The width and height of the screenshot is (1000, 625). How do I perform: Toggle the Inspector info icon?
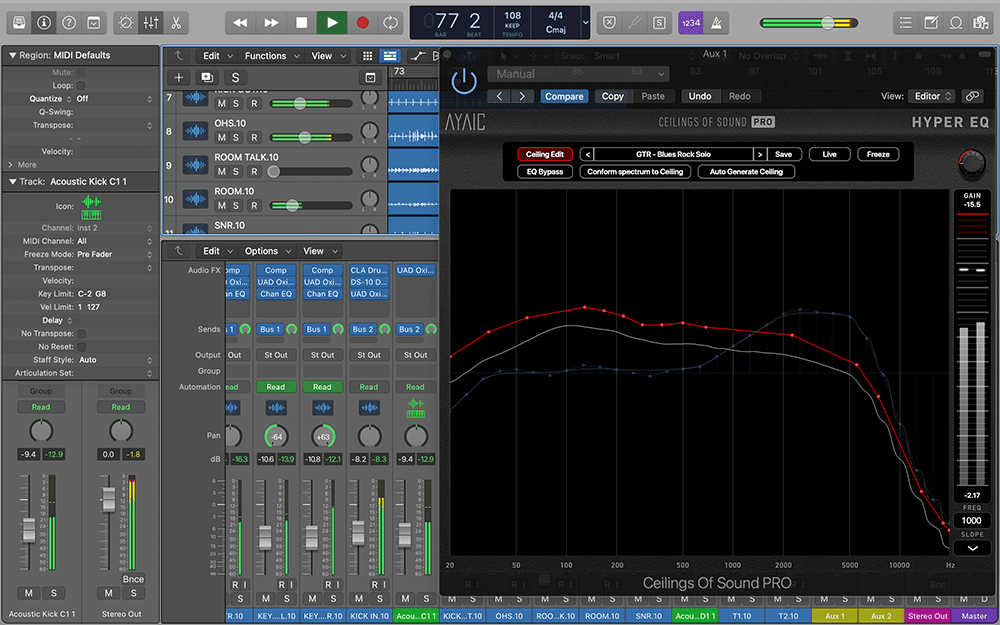44,23
